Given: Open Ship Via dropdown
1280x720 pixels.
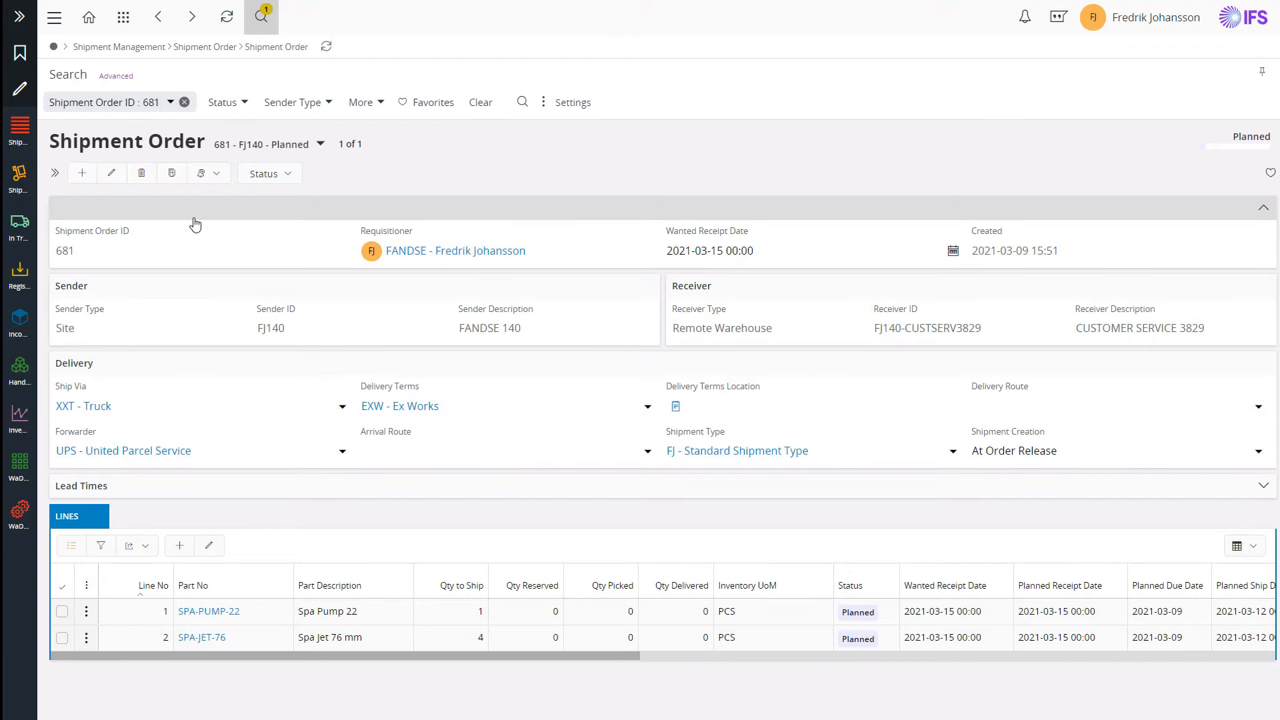Looking at the screenshot, I should [x=342, y=406].
